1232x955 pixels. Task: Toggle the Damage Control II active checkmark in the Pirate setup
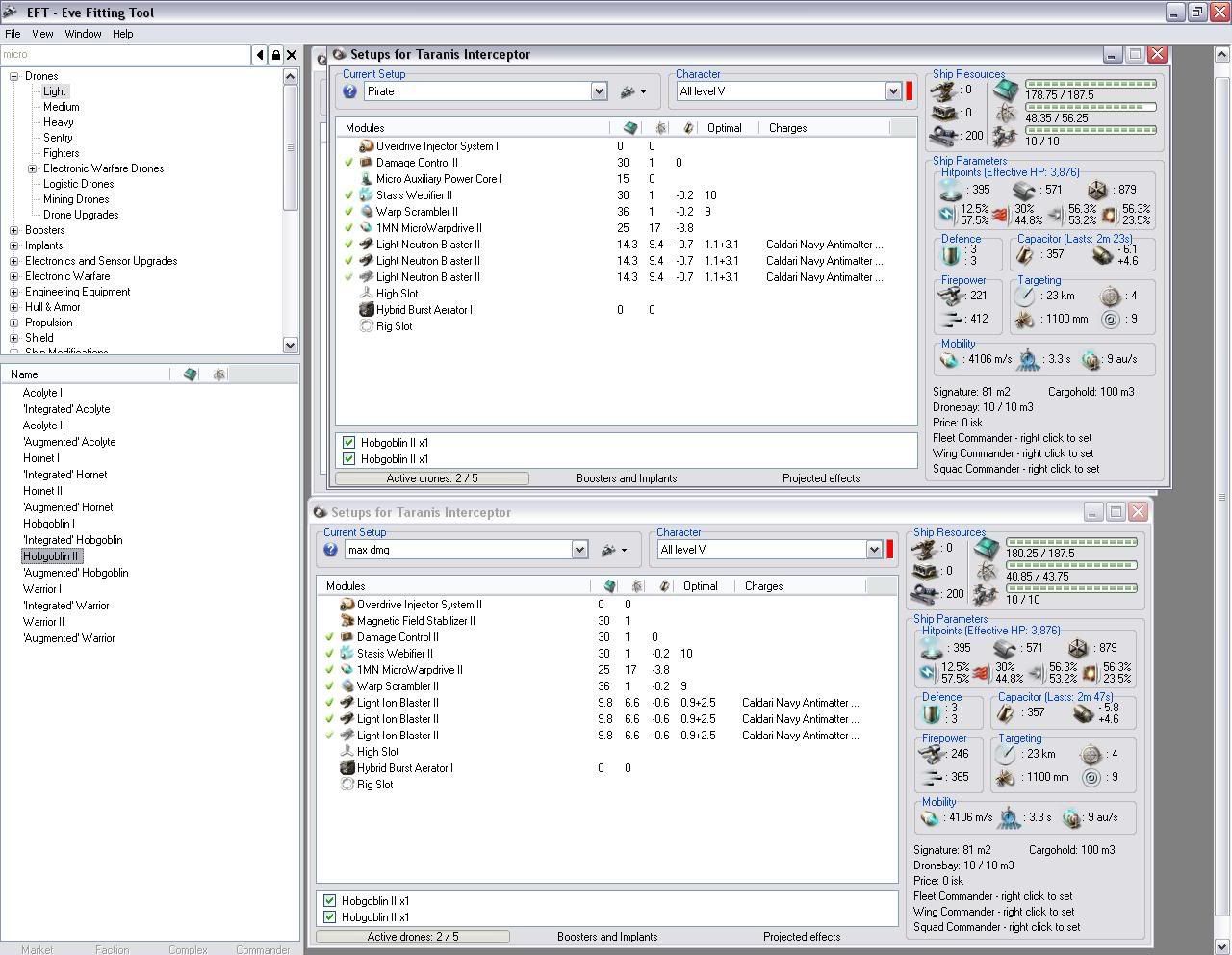coord(348,163)
